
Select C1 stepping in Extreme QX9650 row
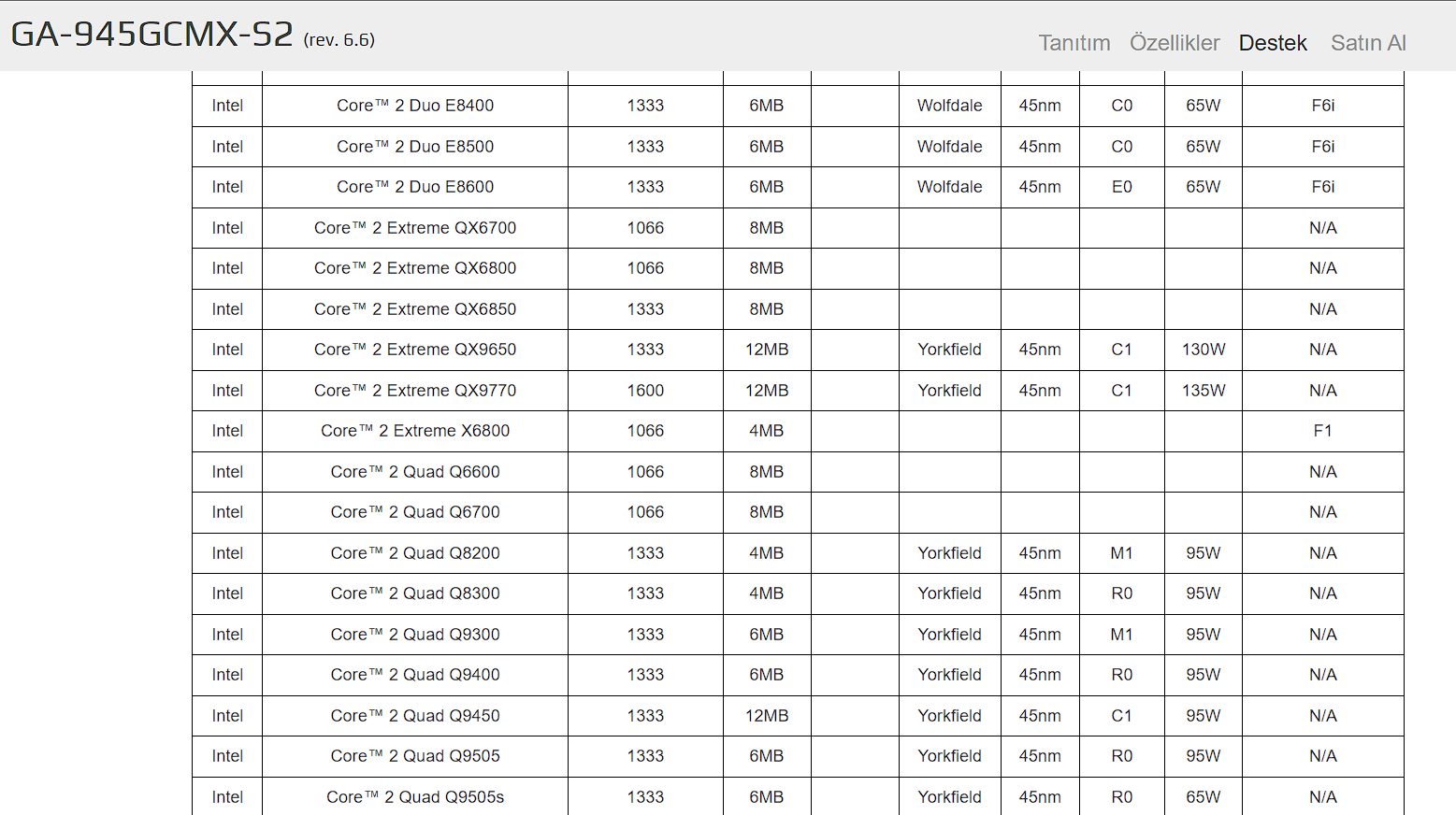tap(1122, 350)
